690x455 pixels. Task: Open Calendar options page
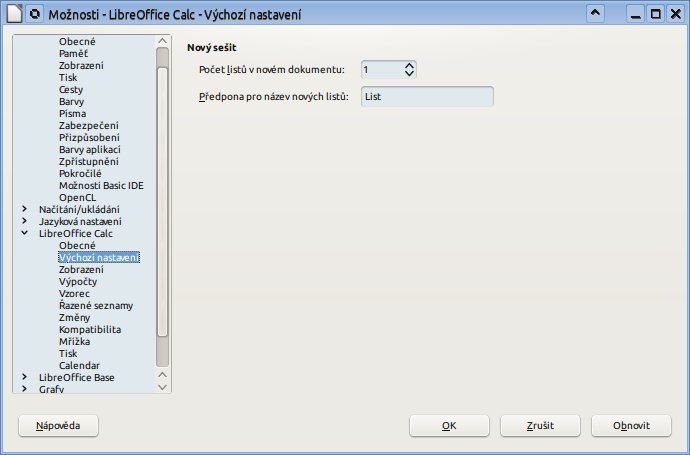[79, 365]
